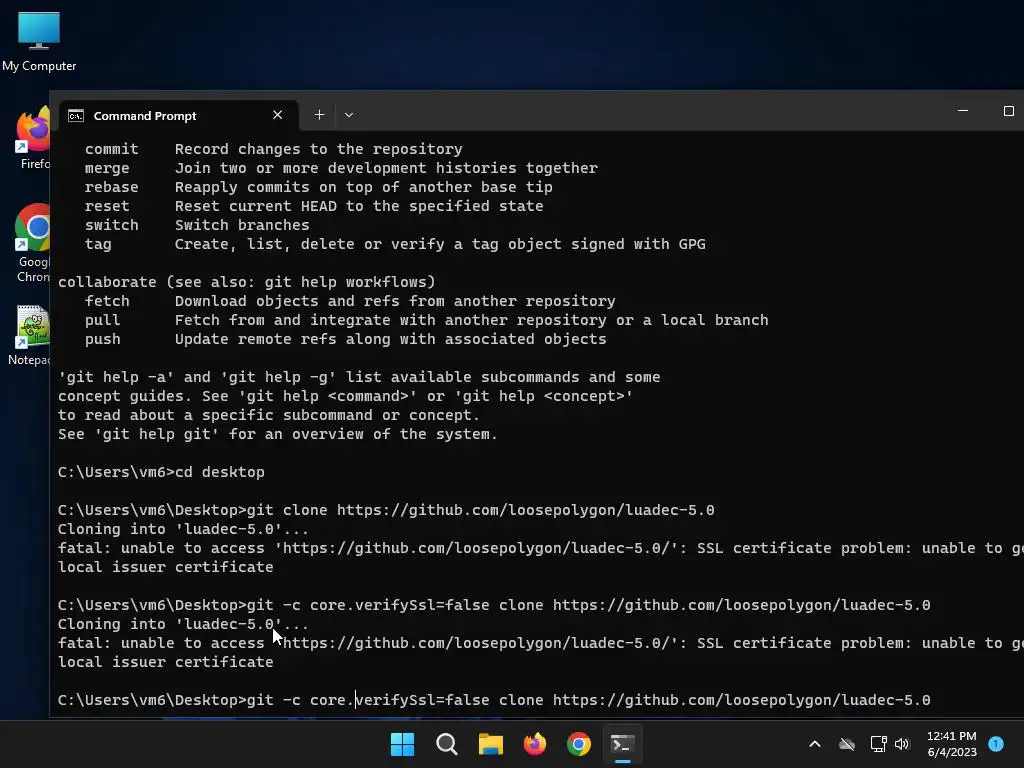Screen dimensions: 1024x768
Task: Maximize the terminal window
Action: coord(1008,111)
